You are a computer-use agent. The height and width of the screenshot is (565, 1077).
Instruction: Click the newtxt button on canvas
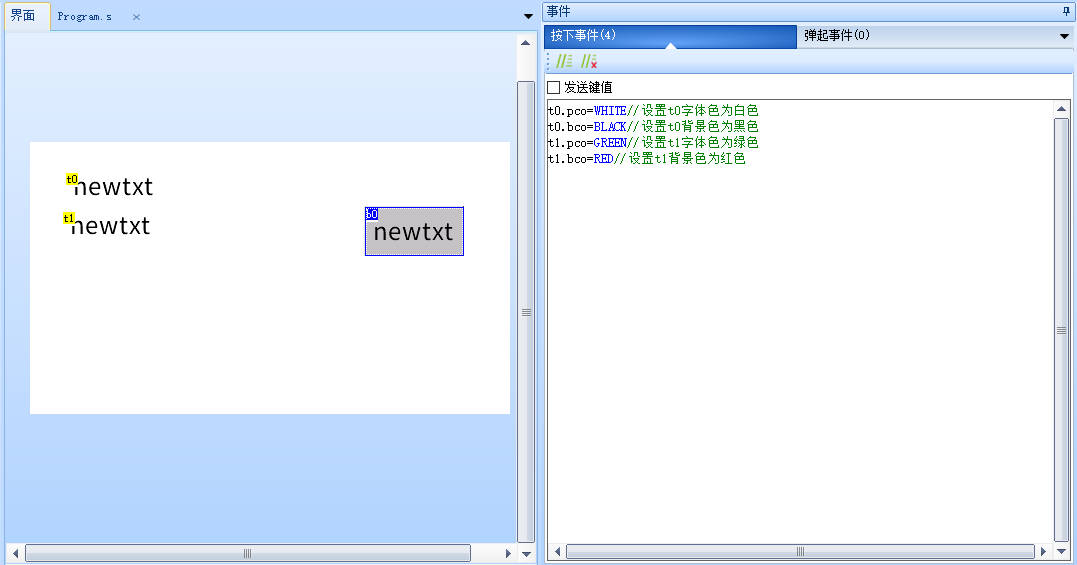point(414,234)
